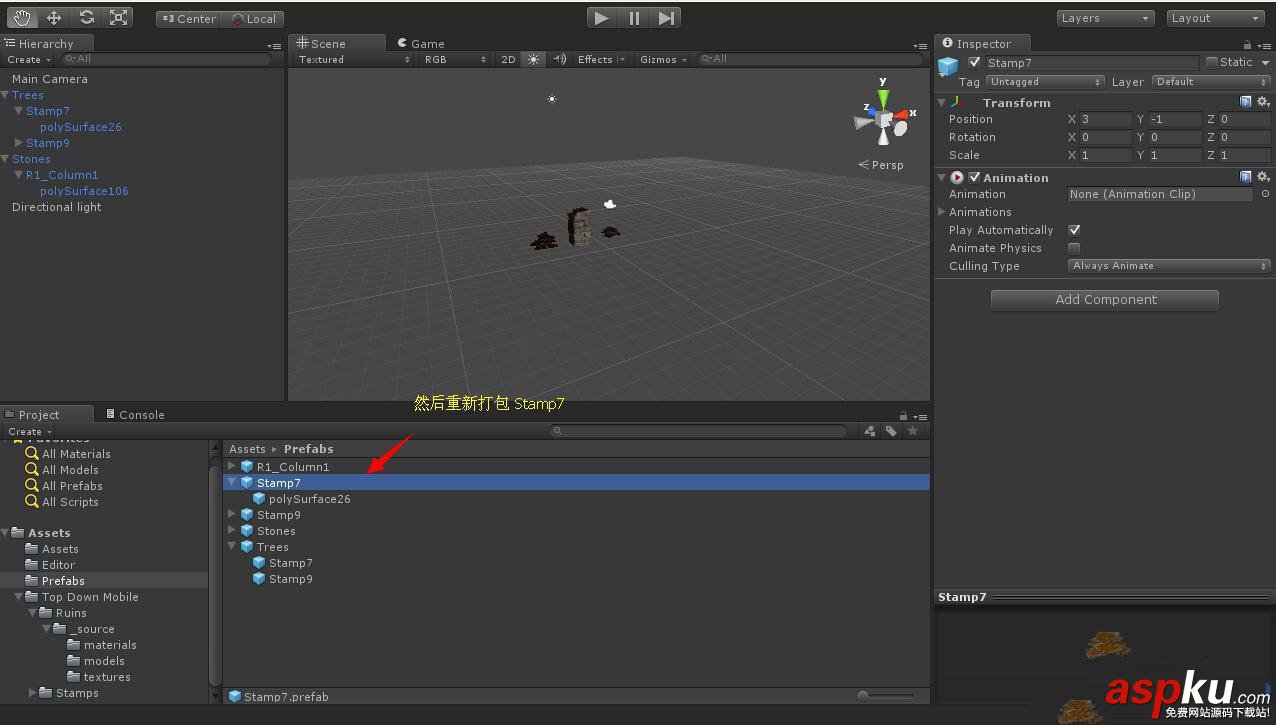This screenshot has height=725, width=1276.
Task: Open the Tag dropdown showing Untagged
Action: pyautogui.click(x=1045, y=82)
